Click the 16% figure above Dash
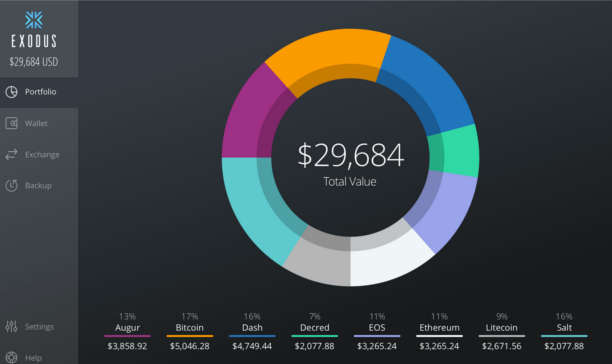Image resolution: width=612 pixels, height=364 pixels. (x=252, y=316)
